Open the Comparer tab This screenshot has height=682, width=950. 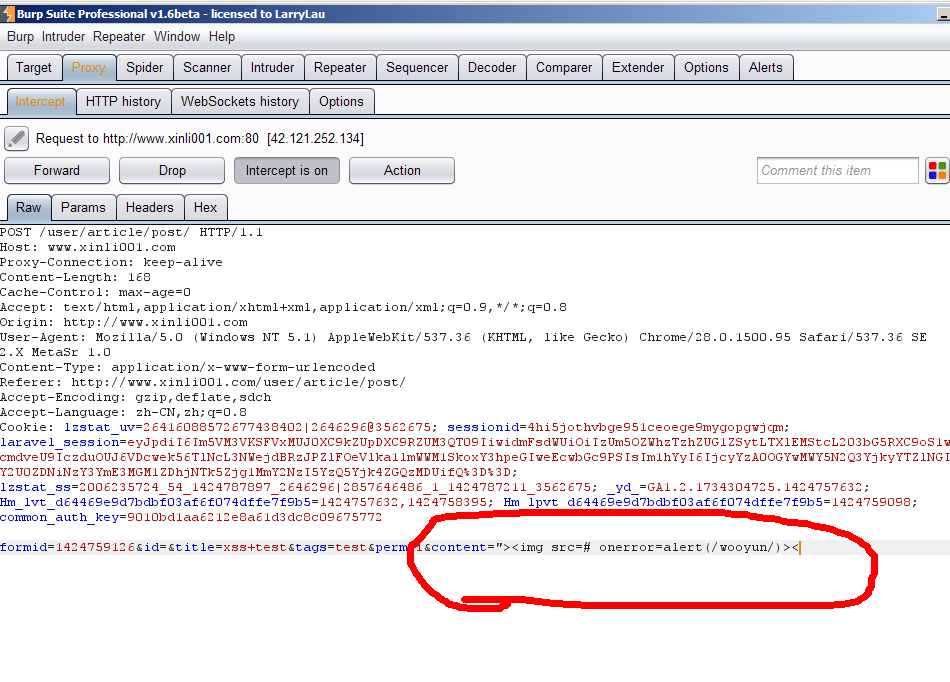(564, 67)
